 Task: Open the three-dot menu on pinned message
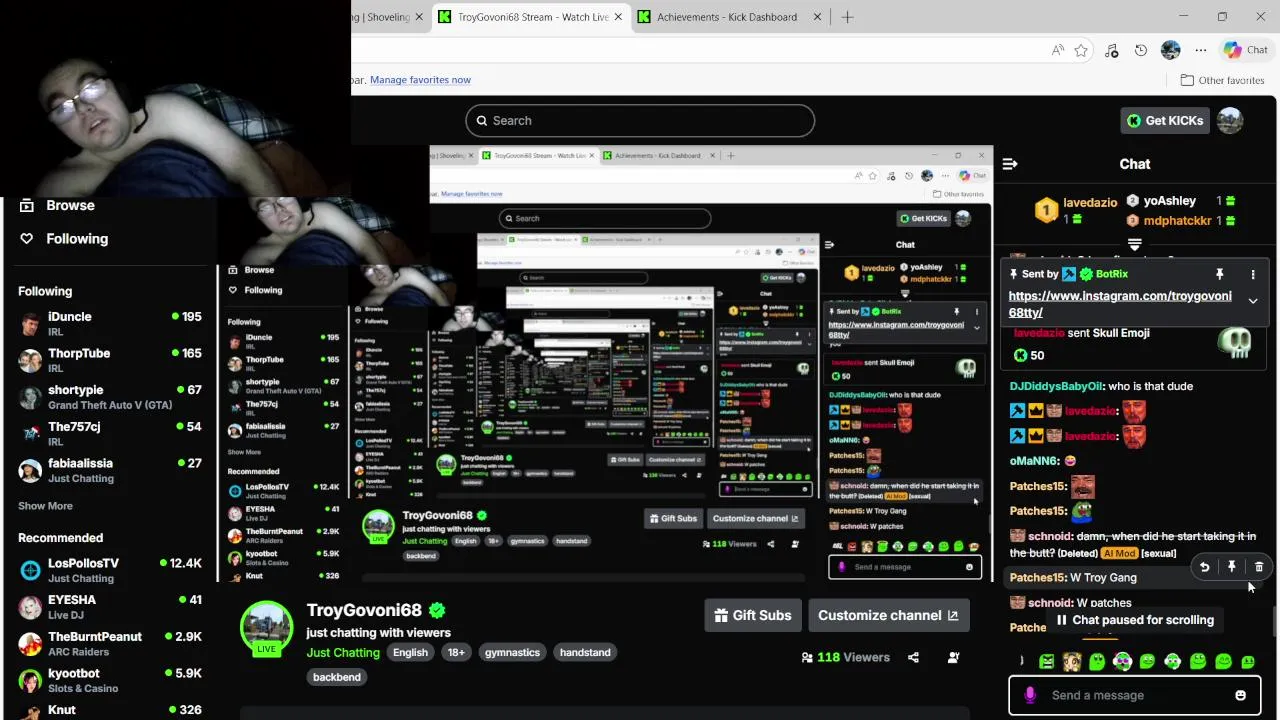(1253, 274)
